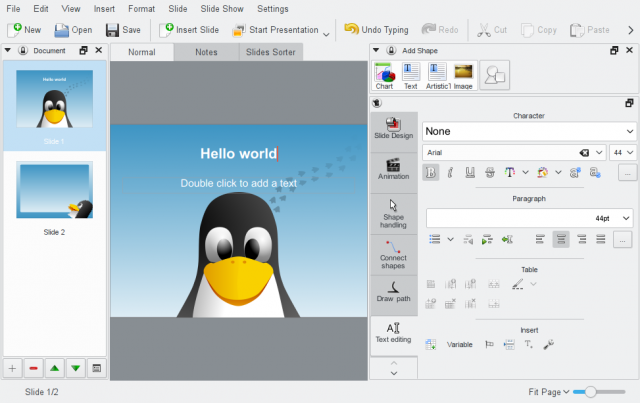
Task: Show more toolbar items chevron
Action: tap(631, 30)
